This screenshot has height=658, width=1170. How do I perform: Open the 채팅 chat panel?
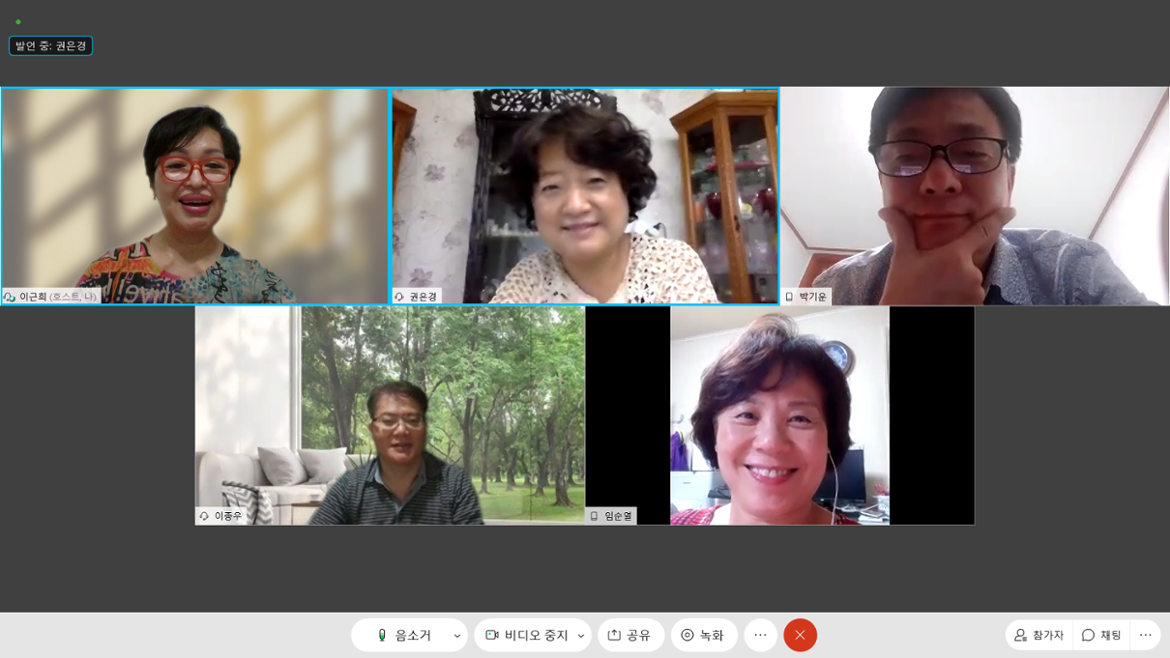coord(1101,635)
